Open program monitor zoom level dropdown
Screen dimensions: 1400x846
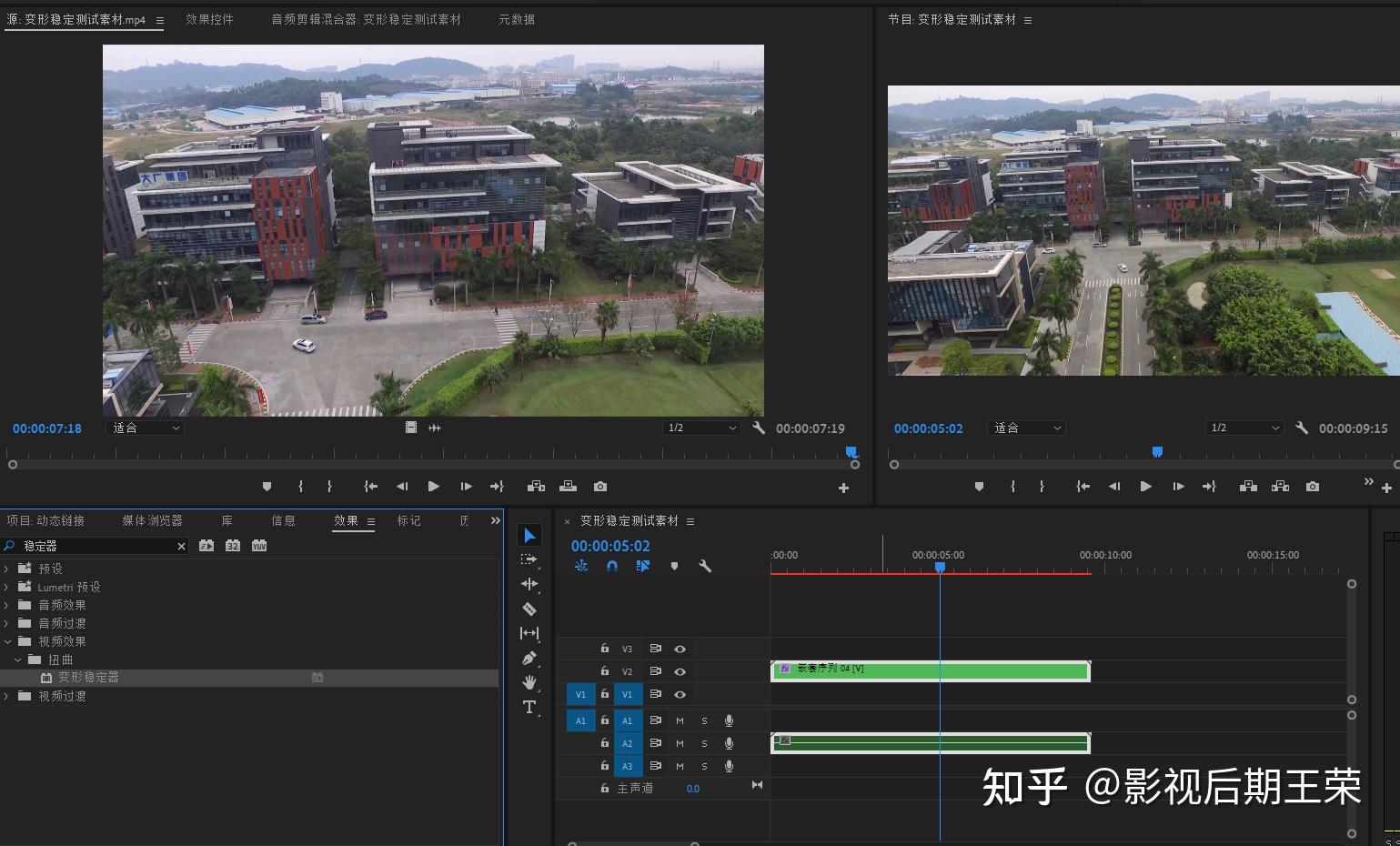pos(1026,428)
